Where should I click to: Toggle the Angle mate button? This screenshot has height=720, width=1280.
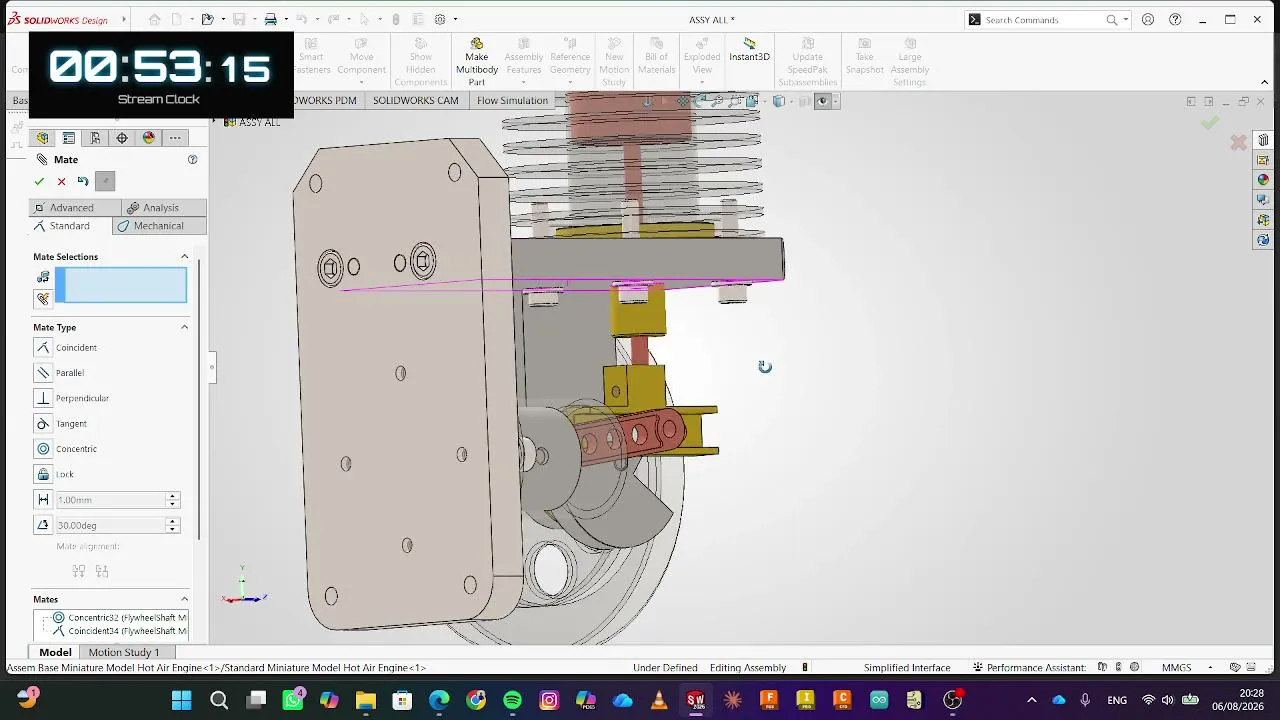click(43, 525)
